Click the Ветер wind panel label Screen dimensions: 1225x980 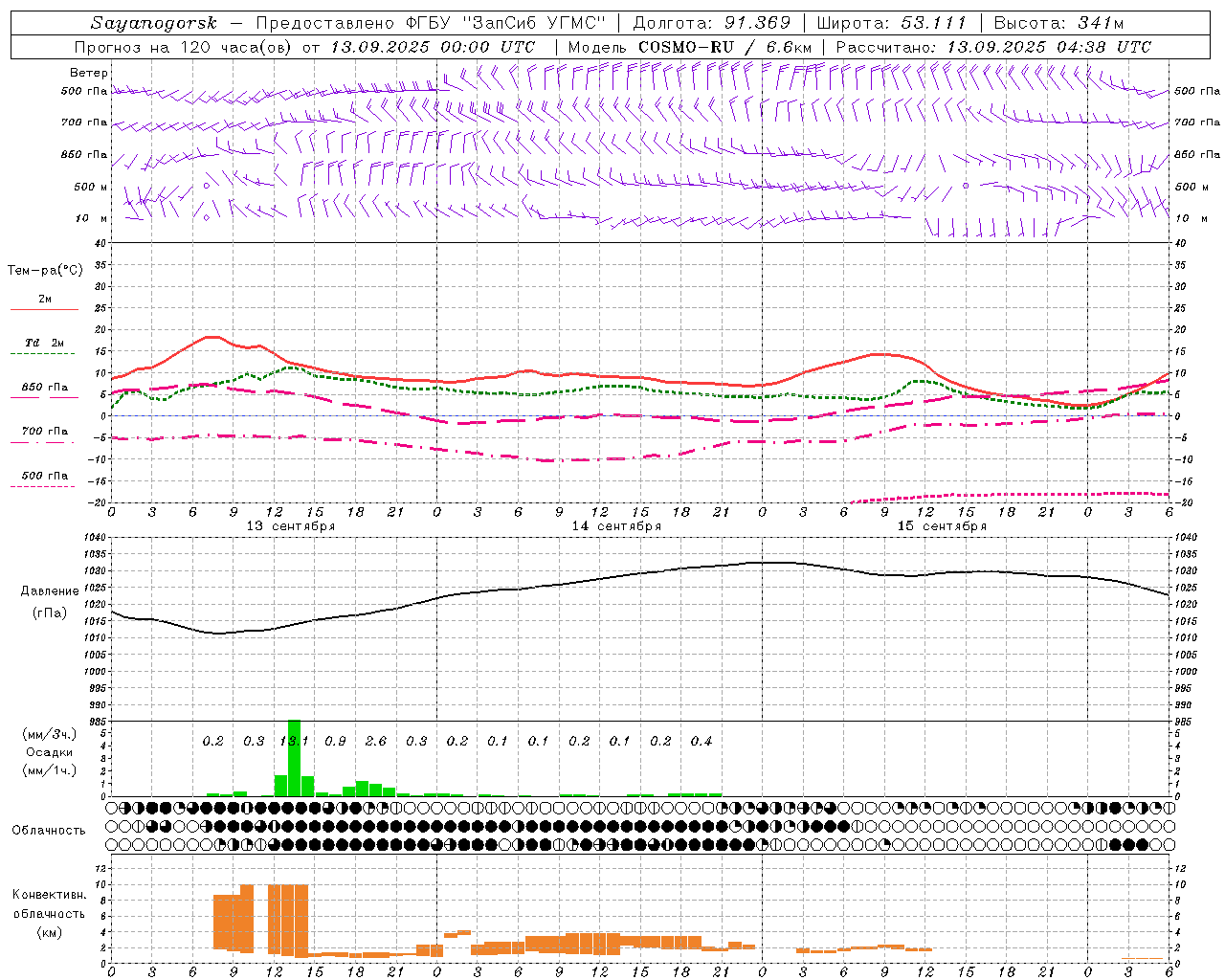click(x=89, y=73)
